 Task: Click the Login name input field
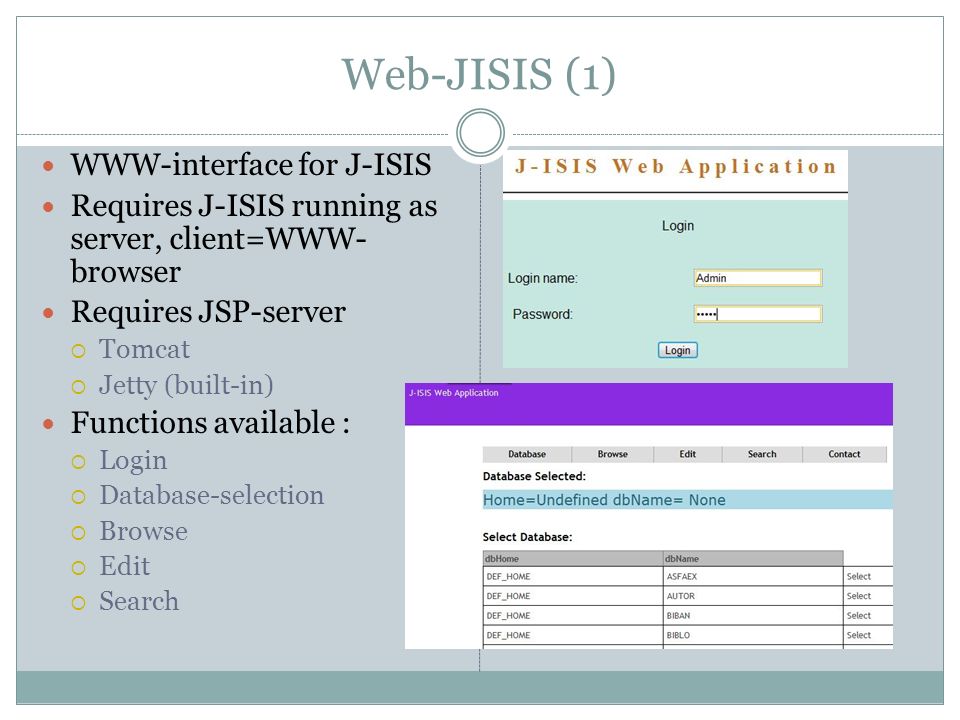(x=757, y=278)
